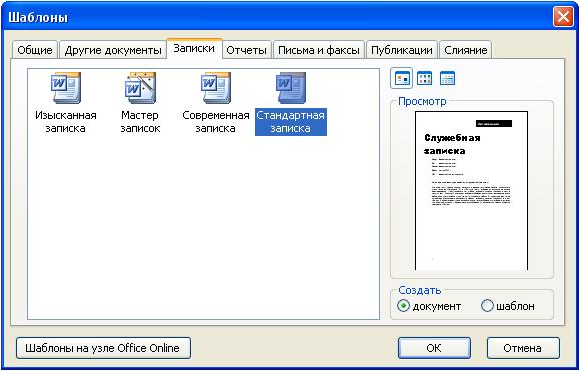Select the Современная записка template icon
The width and height of the screenshot is (579, 377).
coord(216,88)
